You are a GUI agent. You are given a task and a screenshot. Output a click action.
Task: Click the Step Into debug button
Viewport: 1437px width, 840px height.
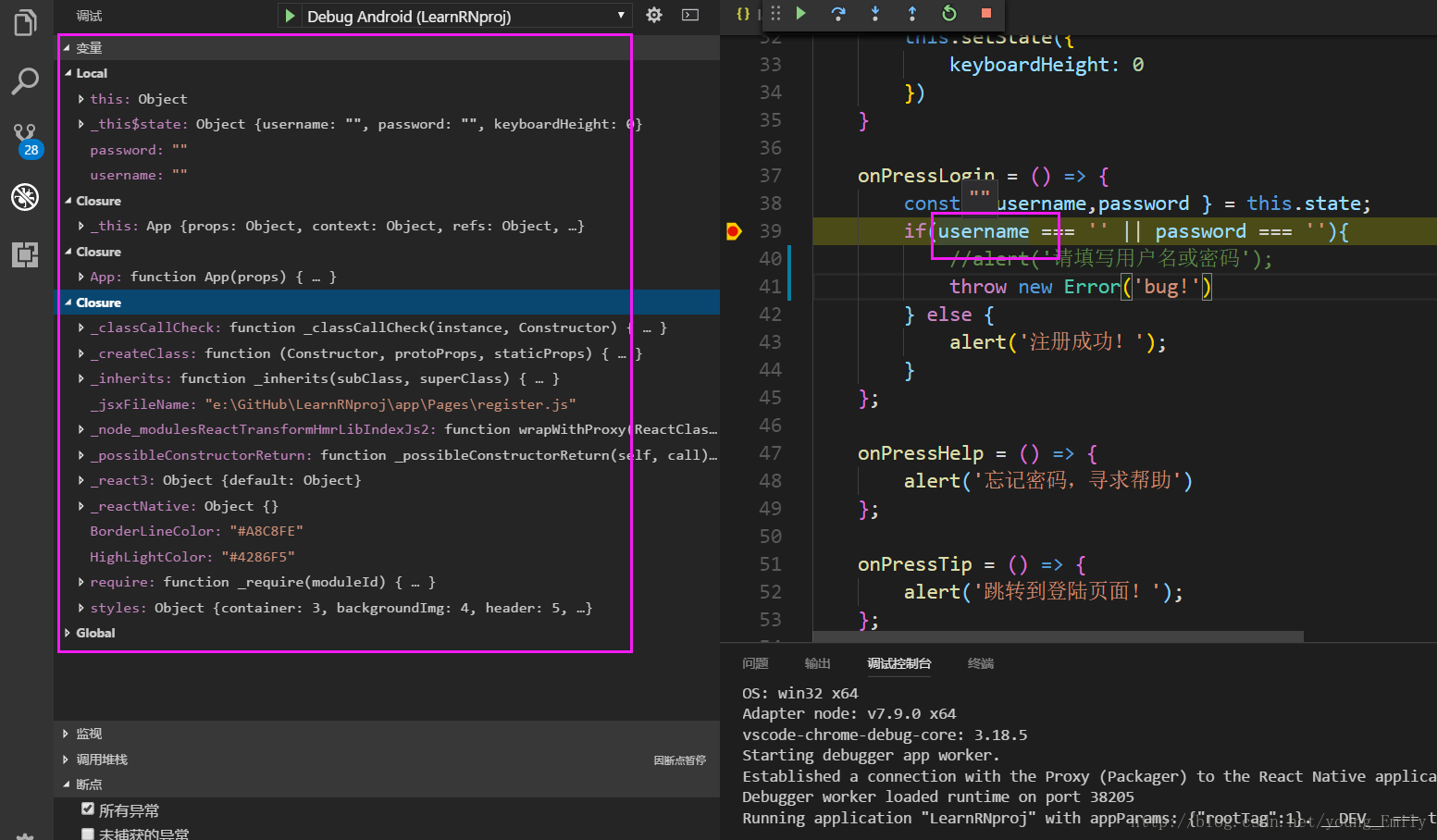[875, 14]
